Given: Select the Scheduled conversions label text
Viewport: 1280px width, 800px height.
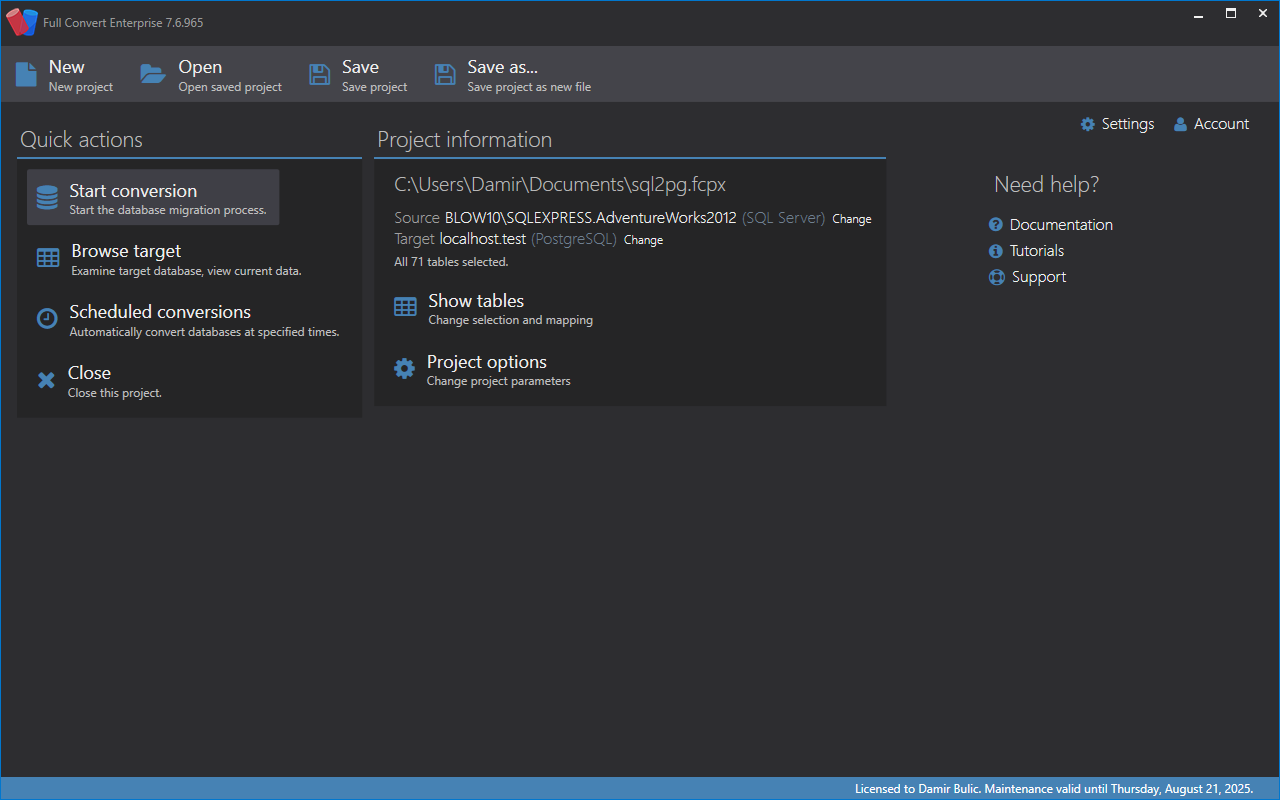Looking at the screenshot, I should pyautogui.click(x=160, y=312).
